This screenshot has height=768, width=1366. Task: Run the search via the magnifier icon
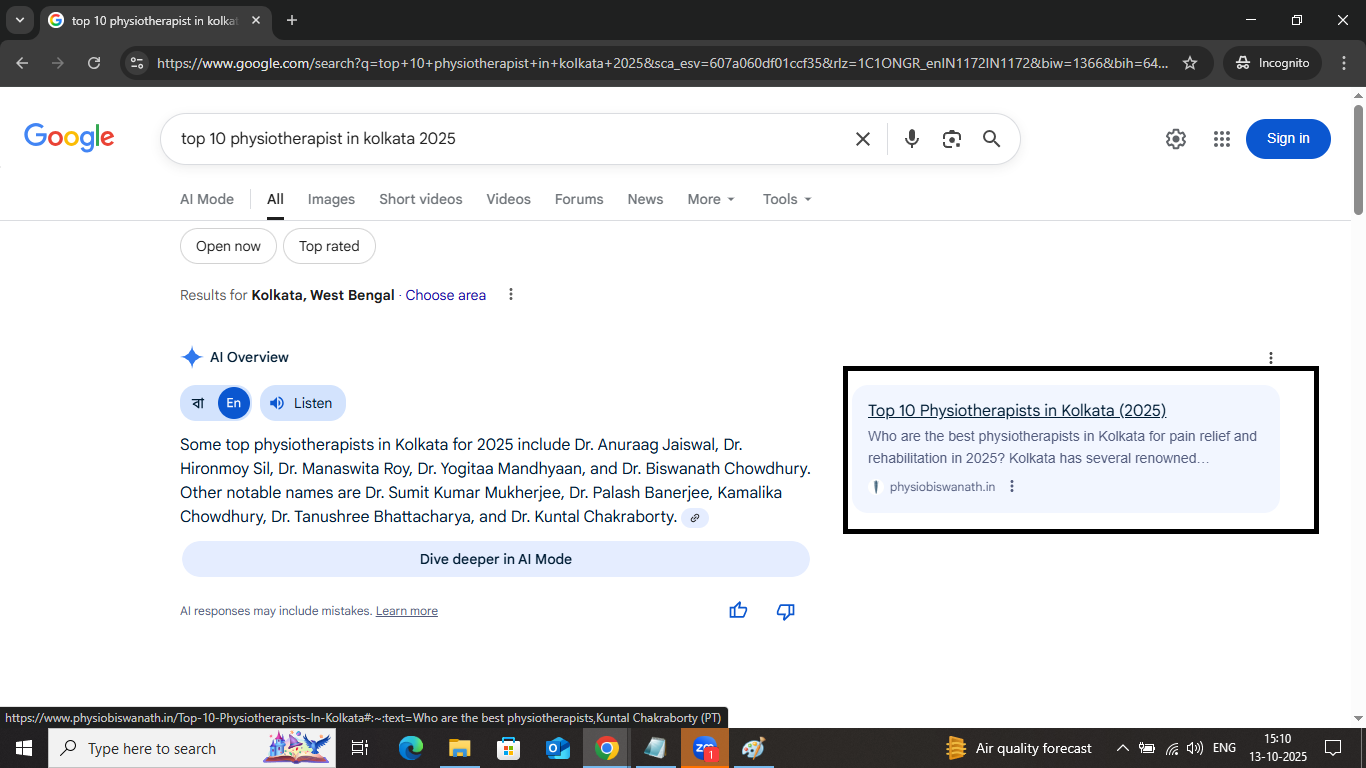tap(991, 139)
